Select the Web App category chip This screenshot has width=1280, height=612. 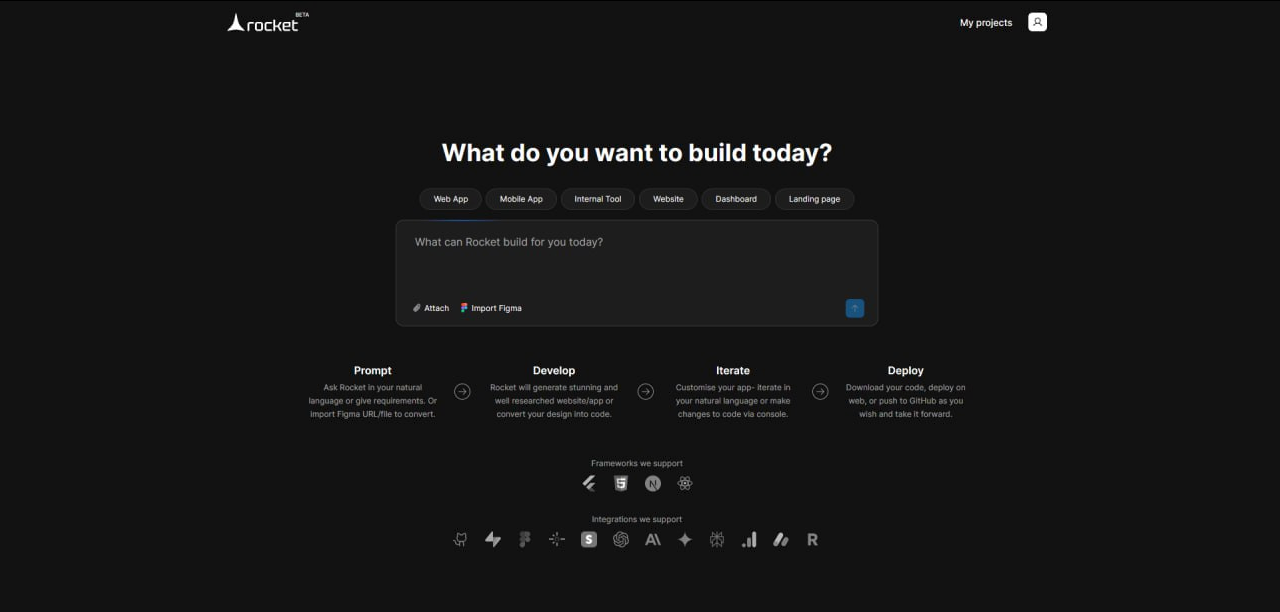450,199
